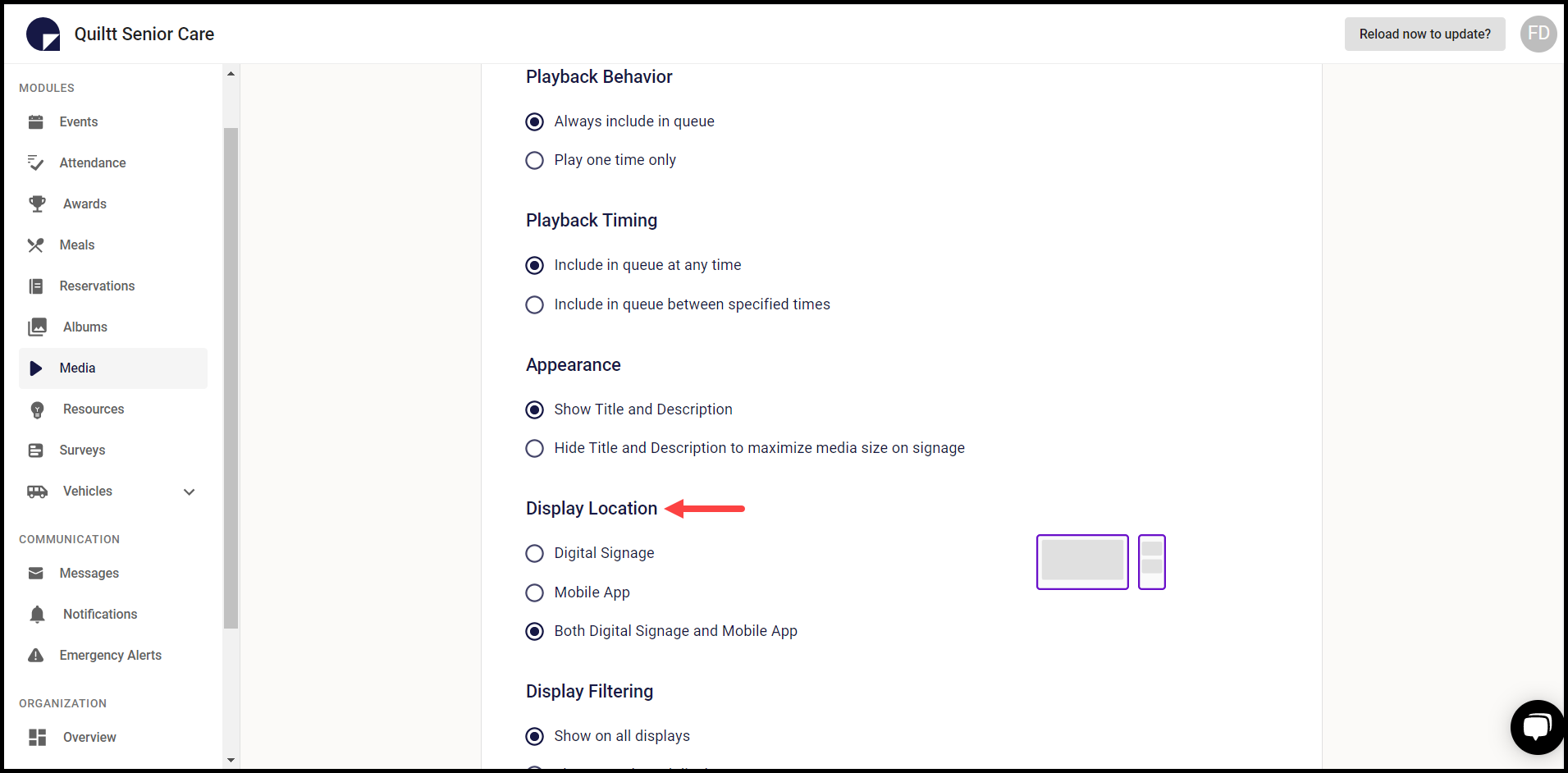Open the Messages envelope icon

(x=37, y=573)
